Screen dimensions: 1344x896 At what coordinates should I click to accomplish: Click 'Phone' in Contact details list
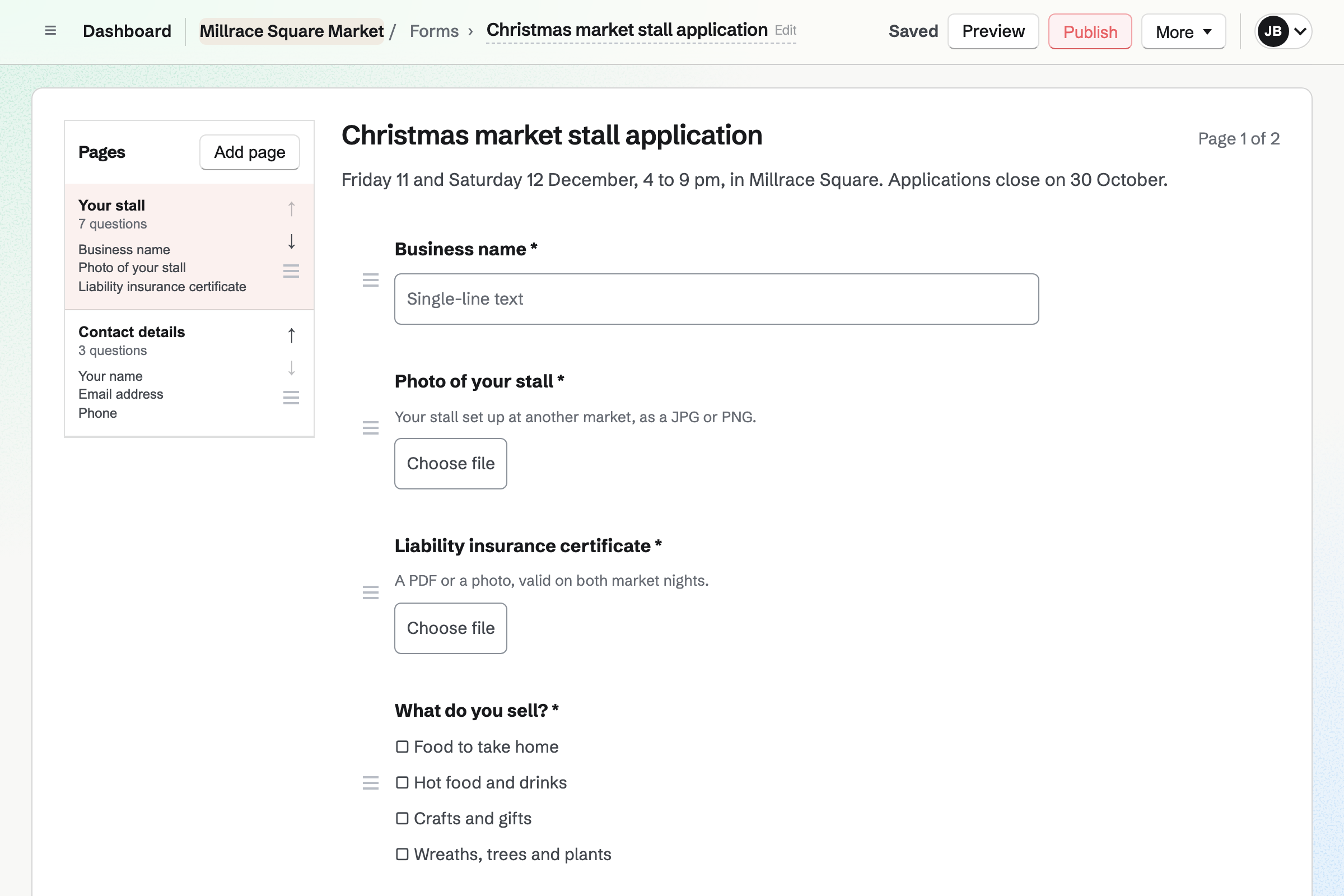click(97, 413)
